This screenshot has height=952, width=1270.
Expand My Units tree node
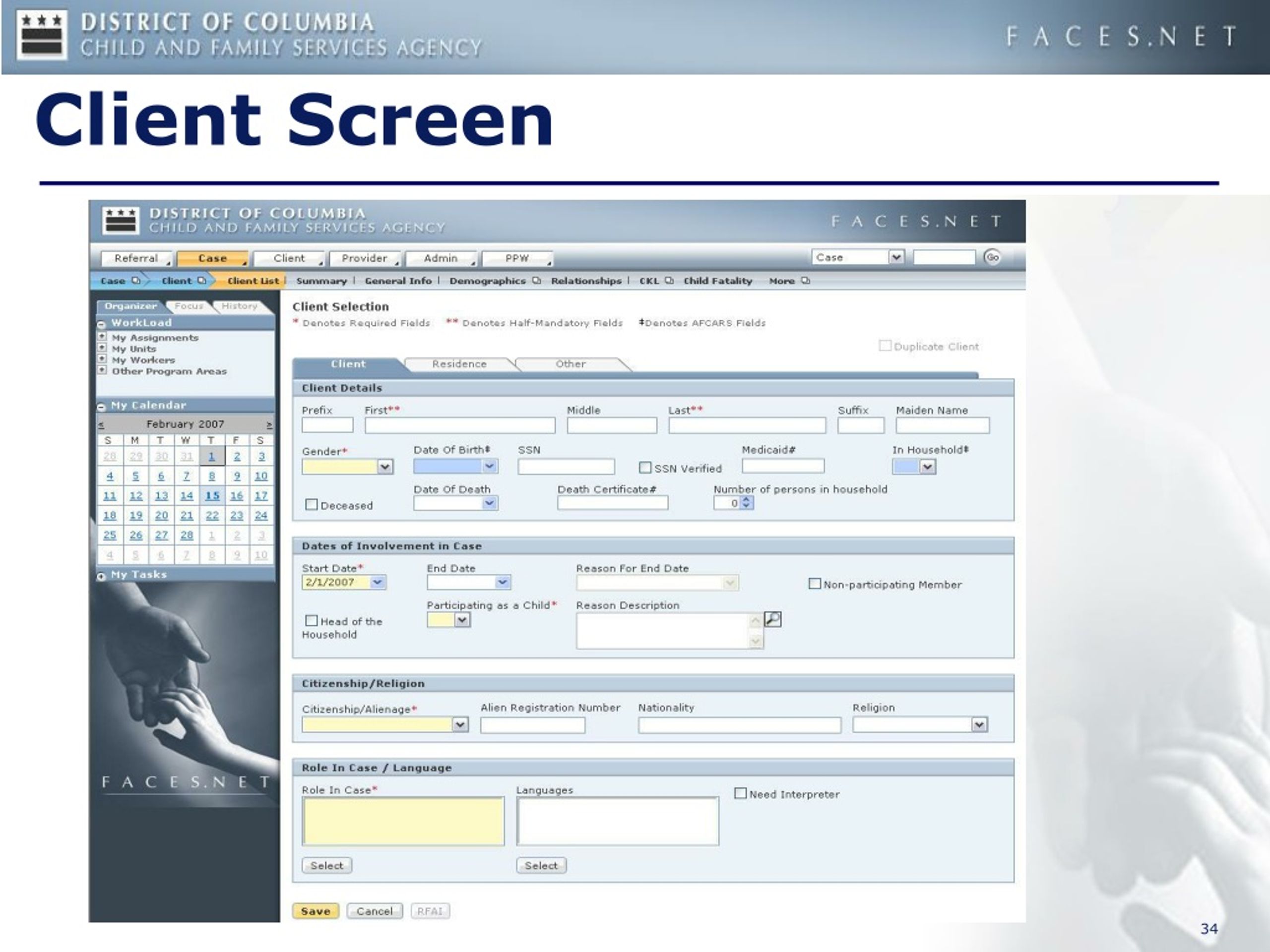tap(102, 348)
